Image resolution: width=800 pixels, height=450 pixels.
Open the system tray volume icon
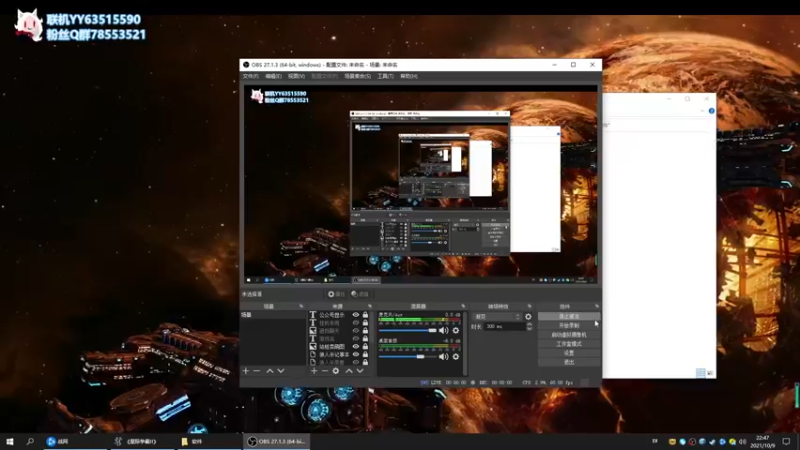[x=742, y=441]
